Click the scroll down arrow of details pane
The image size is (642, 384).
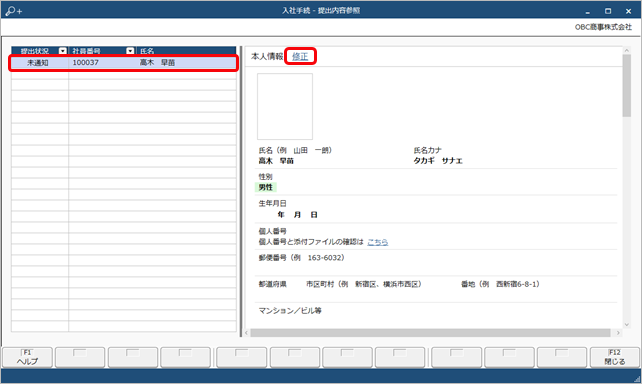[626, 325]
